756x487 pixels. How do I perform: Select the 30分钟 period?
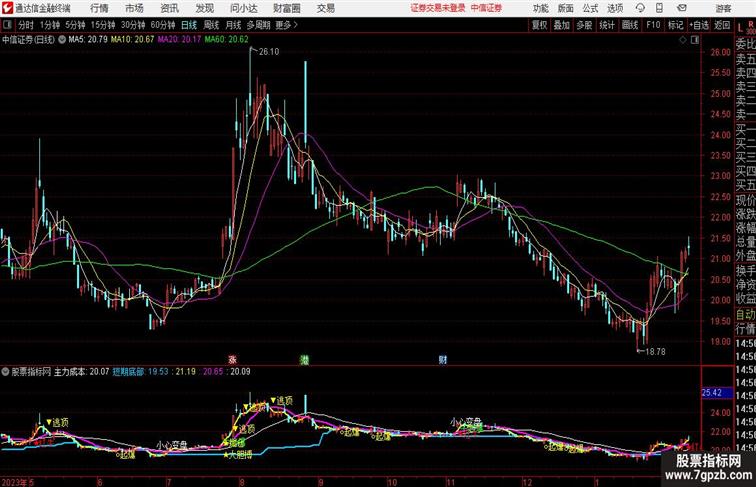click(x=133, y=25)
